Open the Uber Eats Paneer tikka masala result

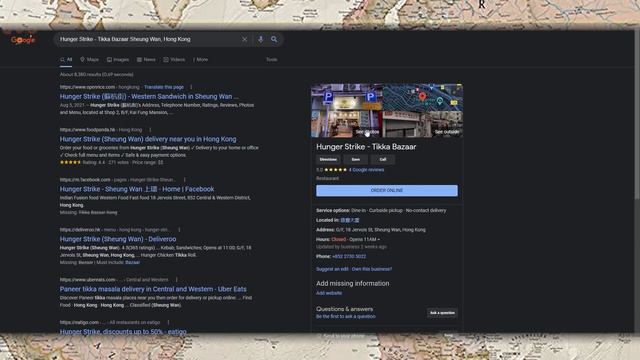[x=153, y=289]
